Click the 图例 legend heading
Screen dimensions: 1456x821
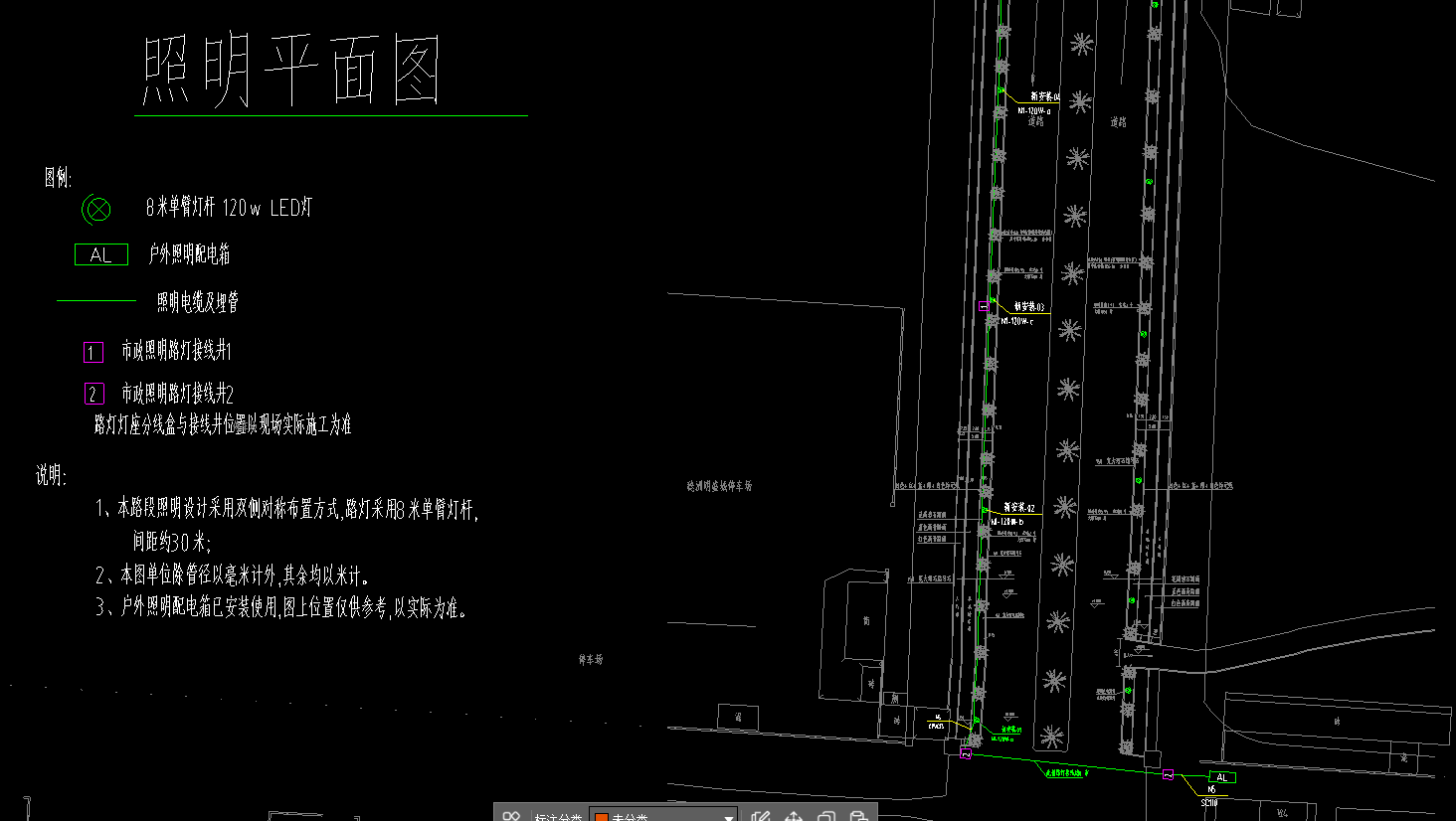coord(58,177)
